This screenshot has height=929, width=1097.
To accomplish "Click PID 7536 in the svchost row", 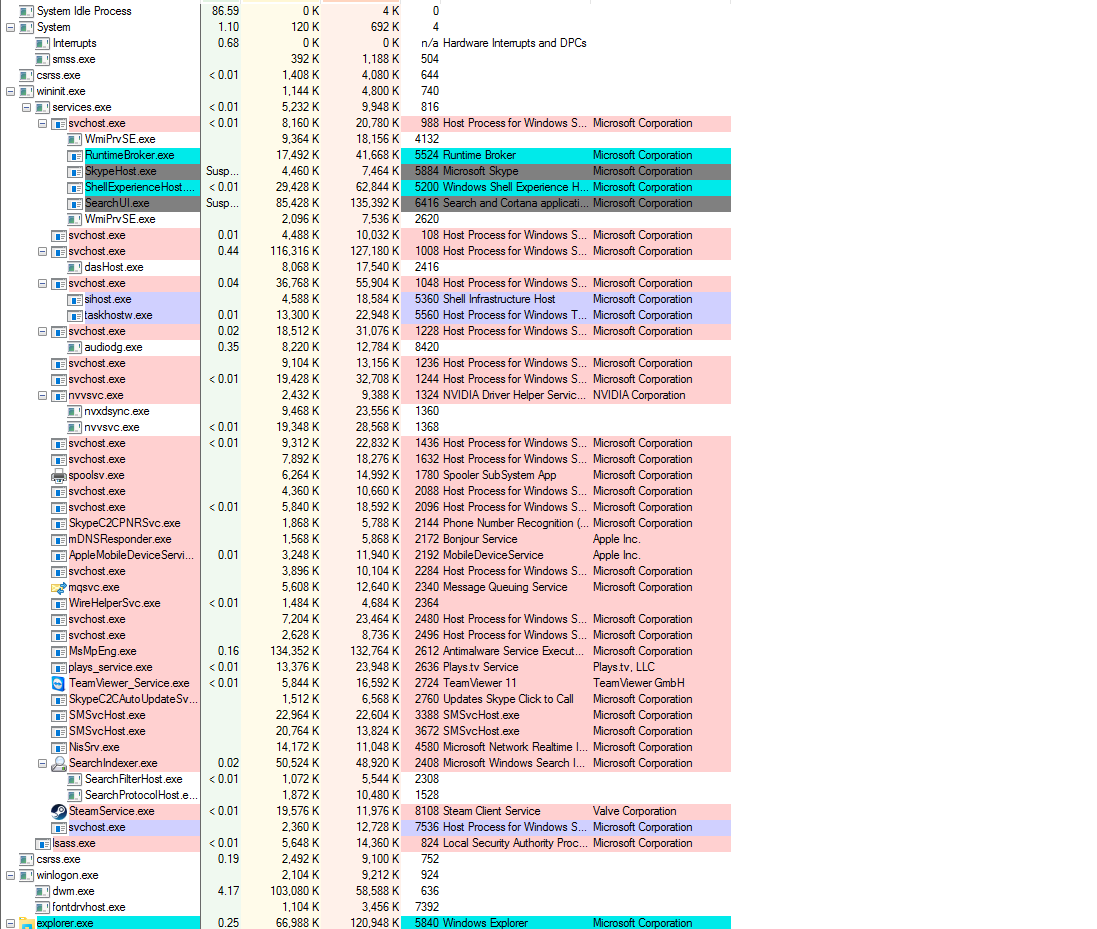I will click(x=427, y=828).
